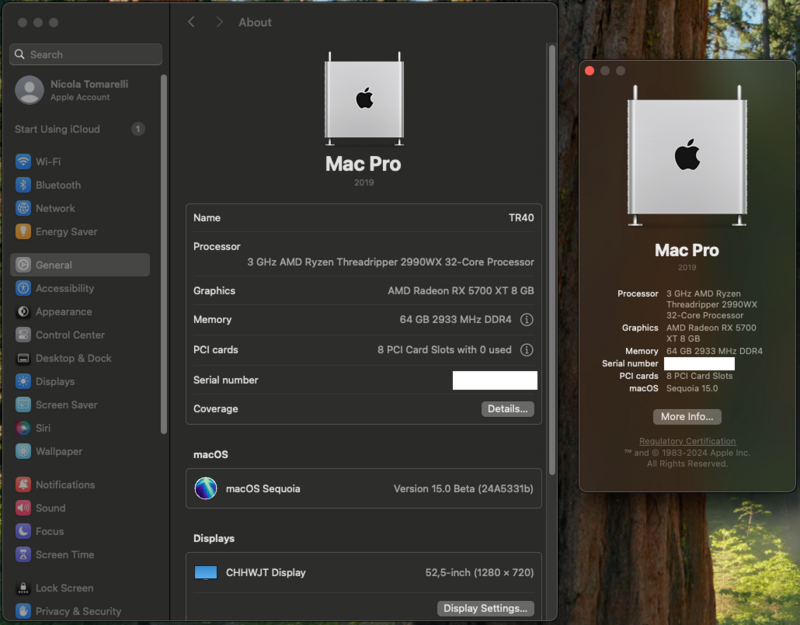
Task: Open Regulatory Certification link
Action: tap(686, 440)
